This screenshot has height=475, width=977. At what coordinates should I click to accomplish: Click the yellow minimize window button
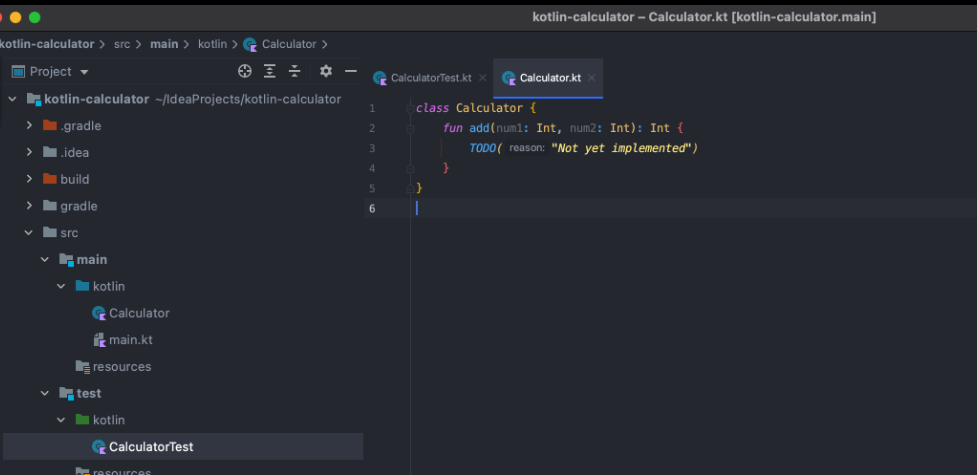tap(16, 17)
